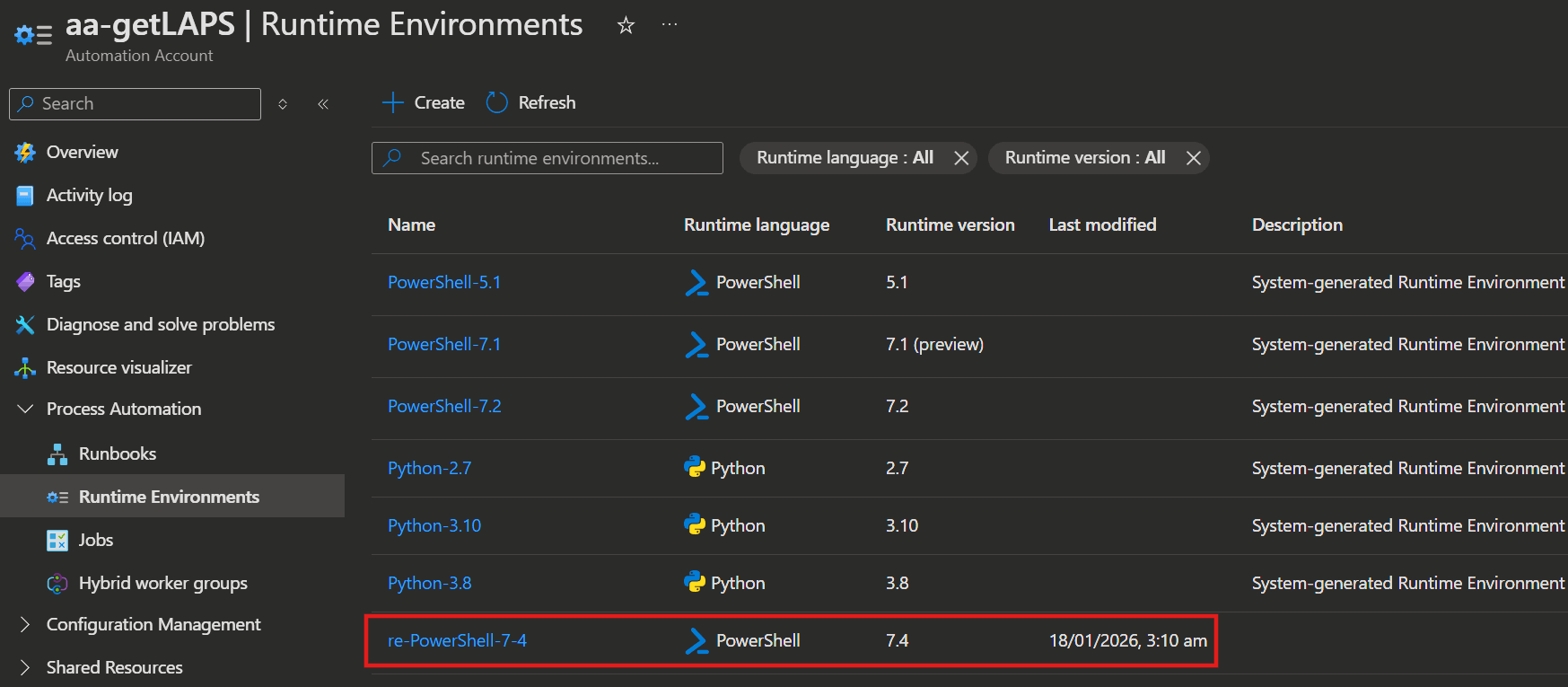This screenshot has height=687, width=1568.
Task: Open the more options ellipsis menu
Action: point(670,25)
